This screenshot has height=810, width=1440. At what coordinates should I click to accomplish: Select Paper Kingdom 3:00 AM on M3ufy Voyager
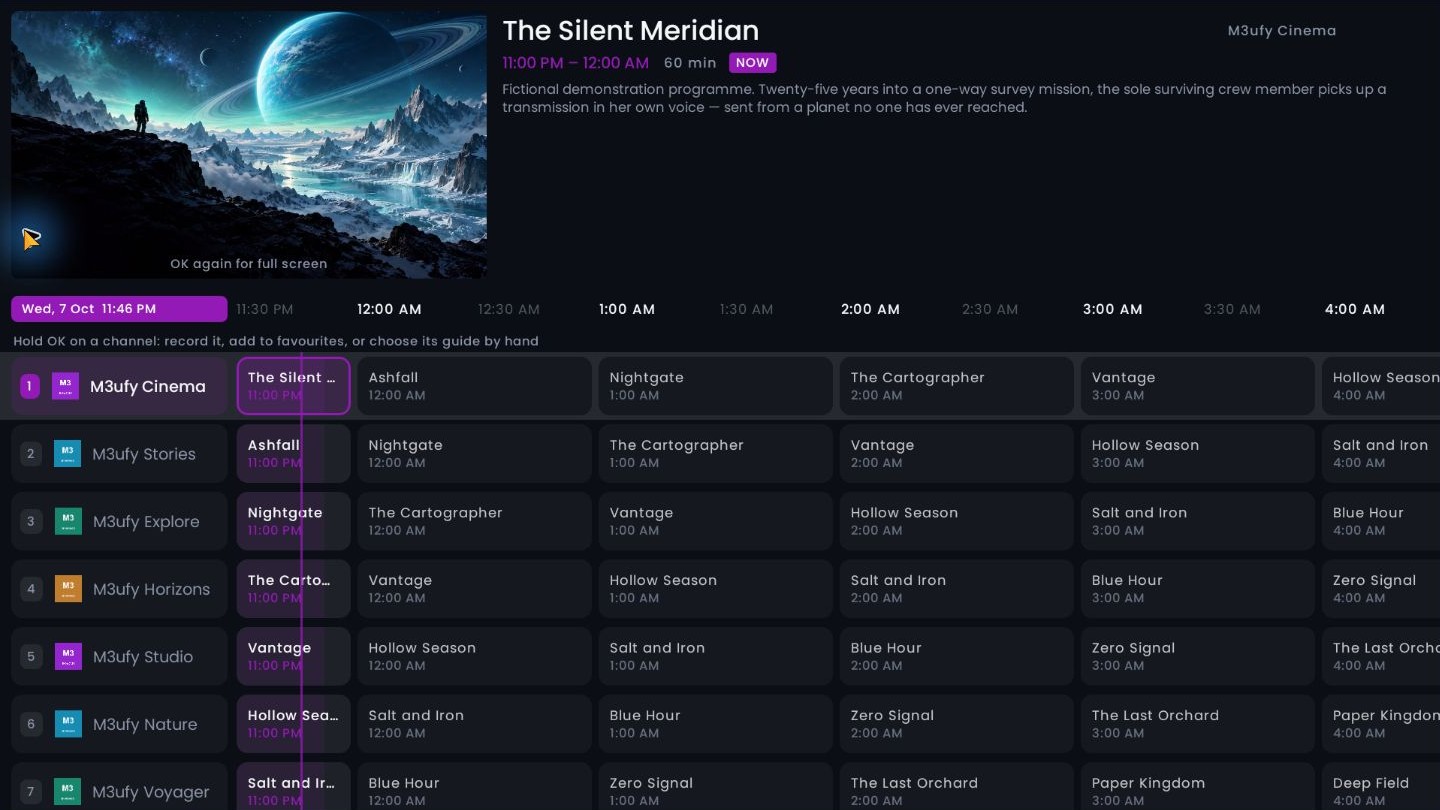(1197, 787)
